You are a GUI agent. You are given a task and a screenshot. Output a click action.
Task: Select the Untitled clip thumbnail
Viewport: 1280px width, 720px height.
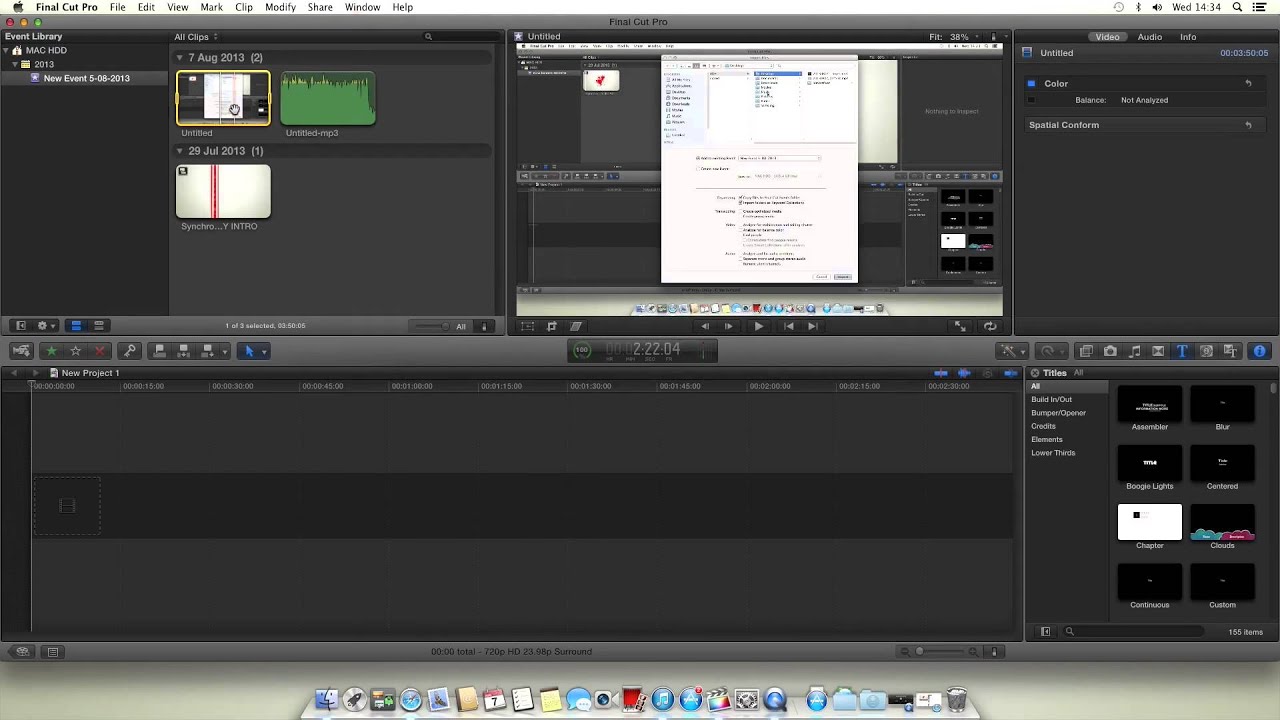223,98
